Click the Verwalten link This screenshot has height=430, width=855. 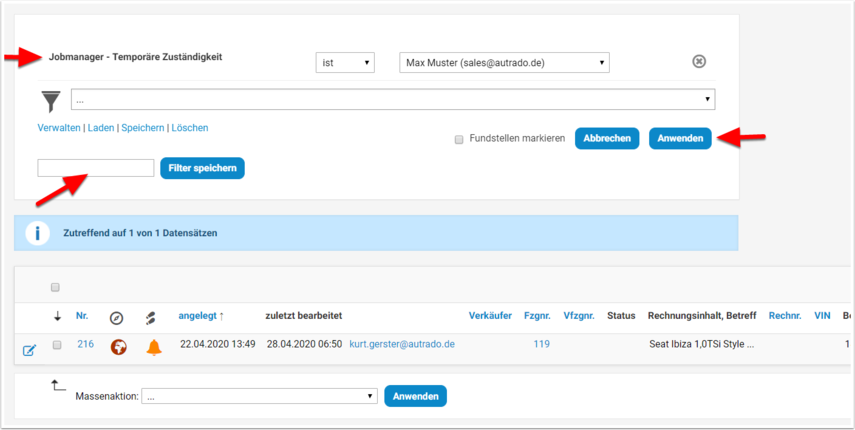[x=59, y=128]
